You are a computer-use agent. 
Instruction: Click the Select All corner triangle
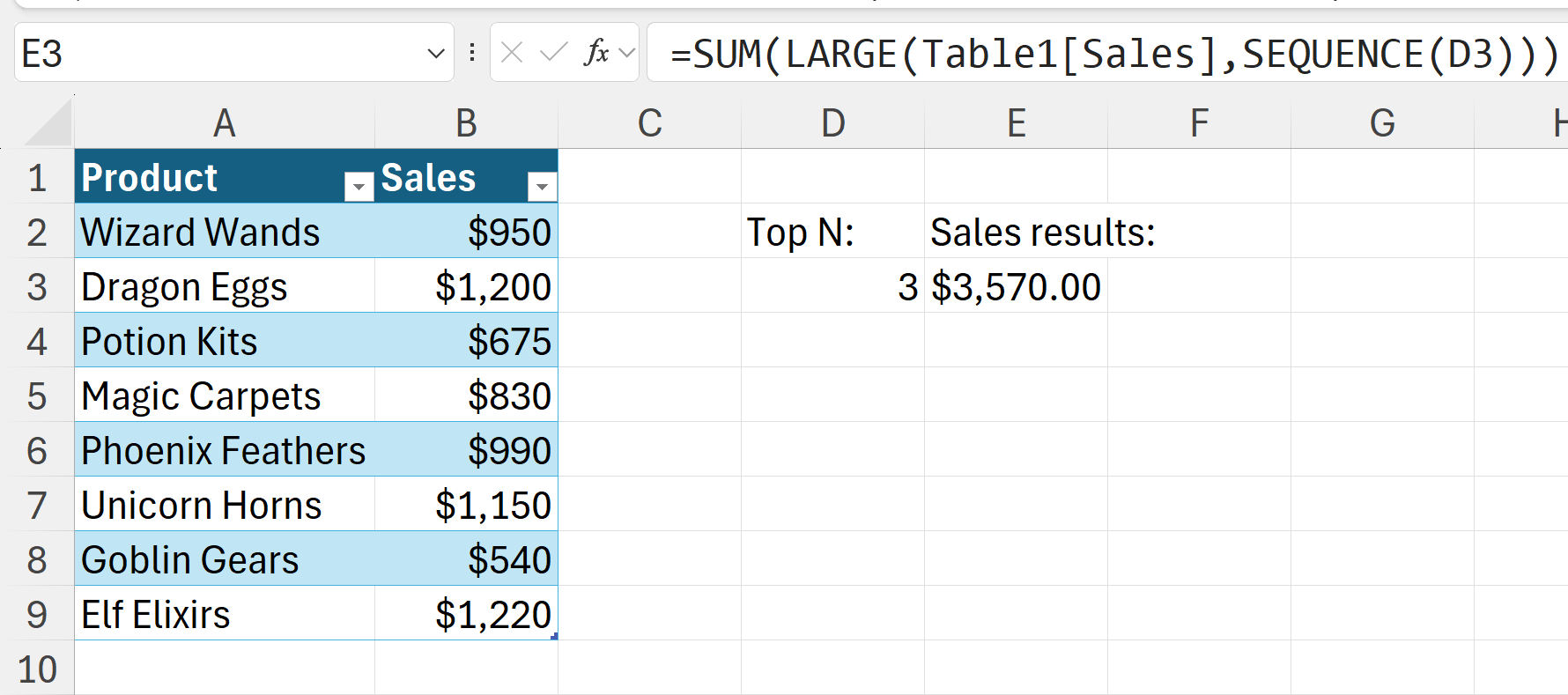coord(49,123)
